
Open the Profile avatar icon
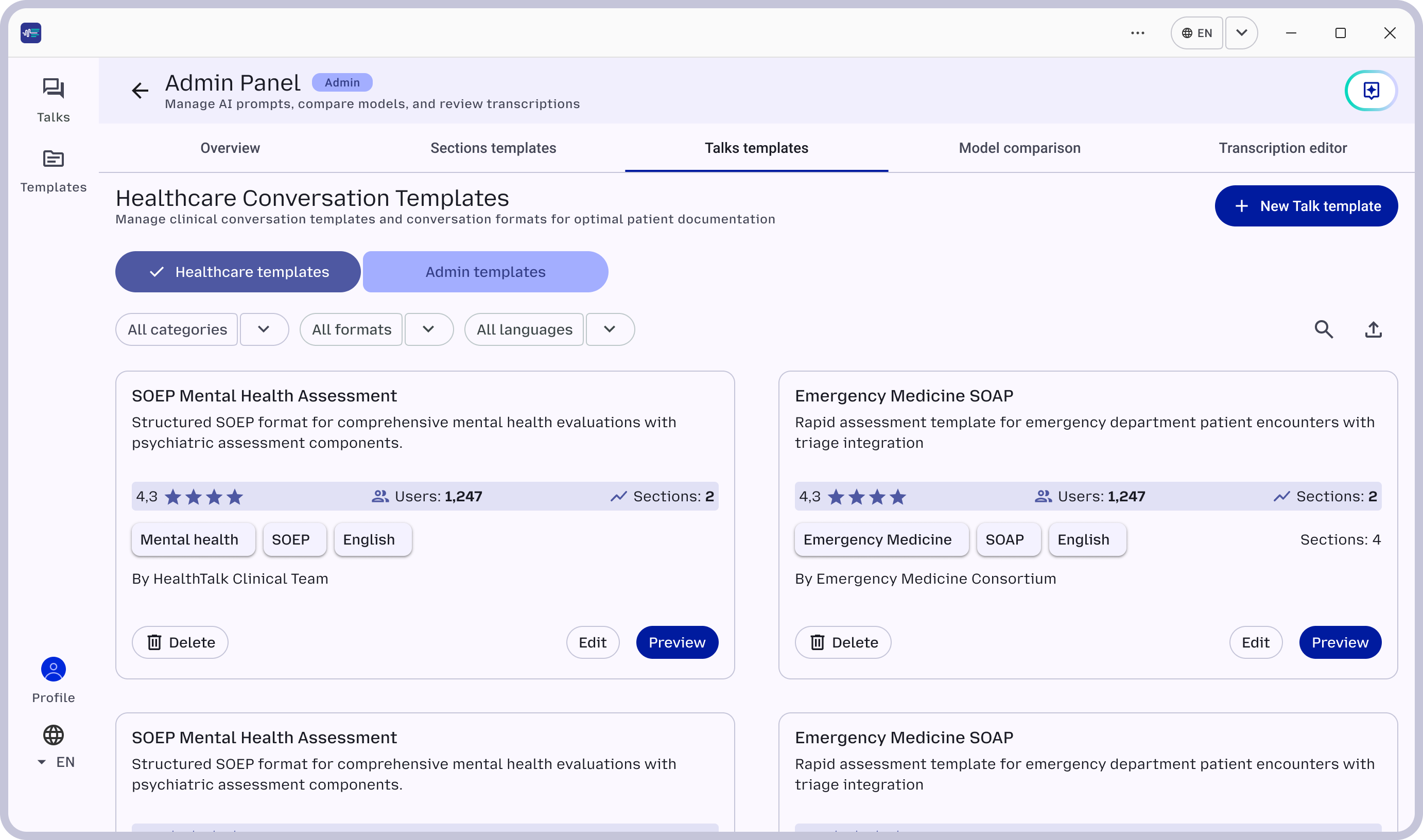point(53,670)
